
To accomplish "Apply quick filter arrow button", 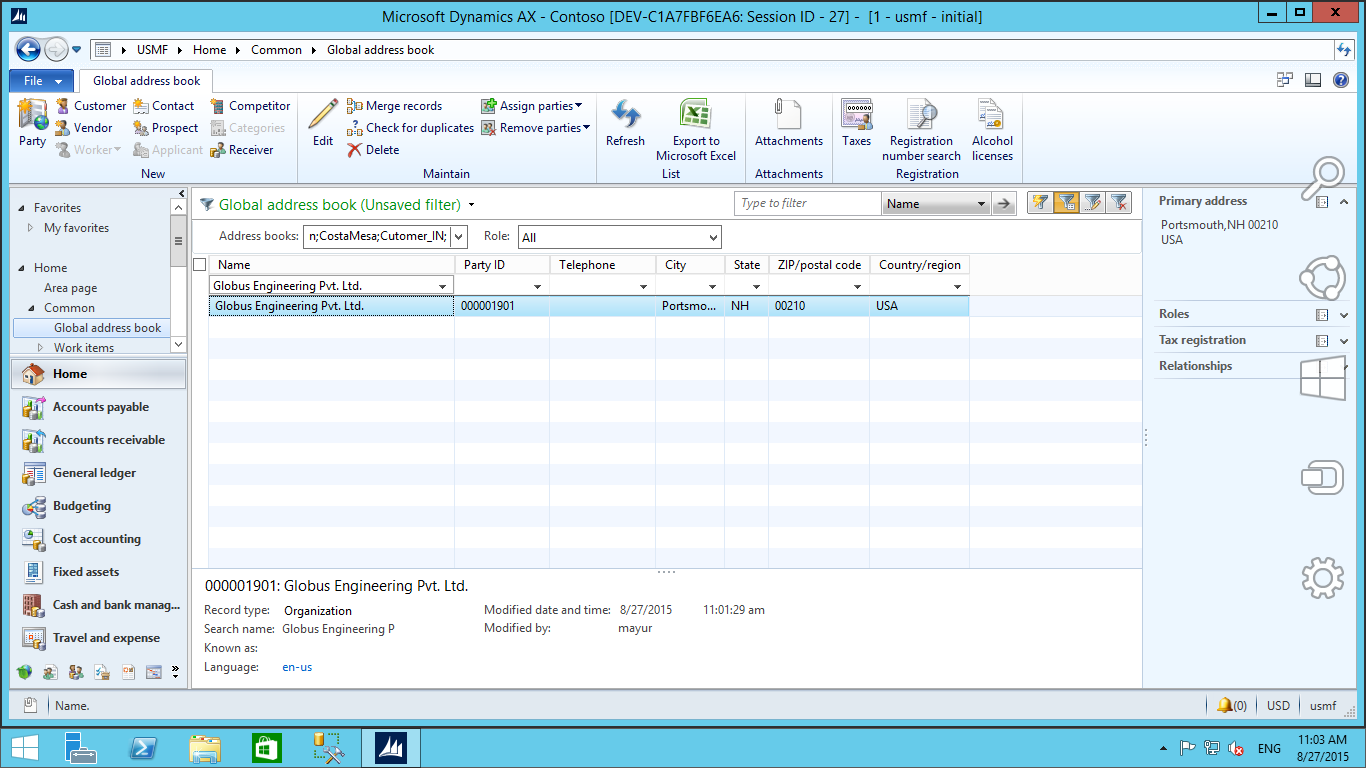I will [1003, 204].
